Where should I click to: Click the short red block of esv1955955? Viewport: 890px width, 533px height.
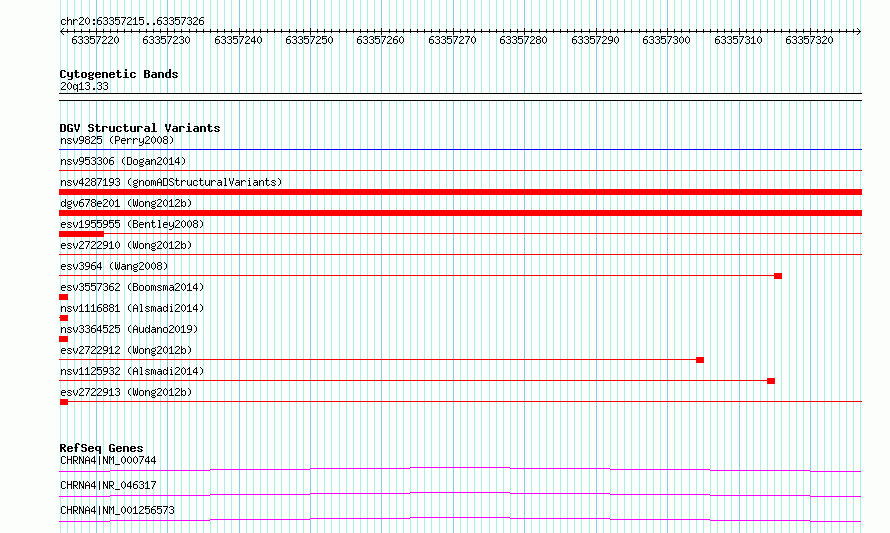coord(81,234)
